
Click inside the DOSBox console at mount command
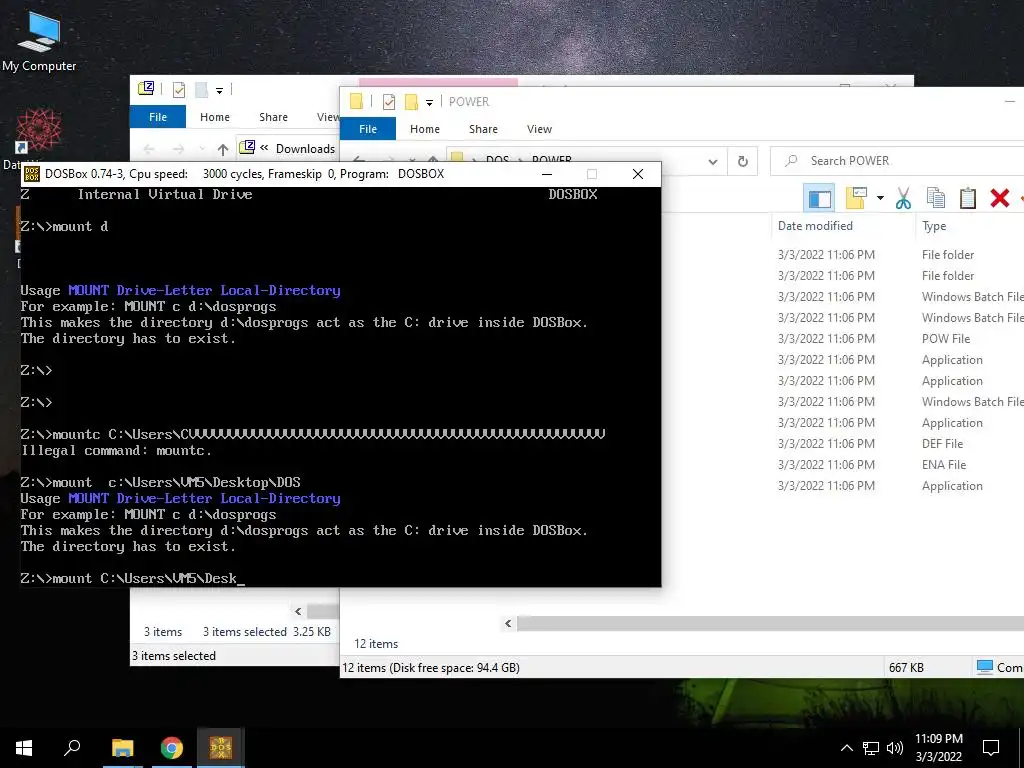(133, 579)
